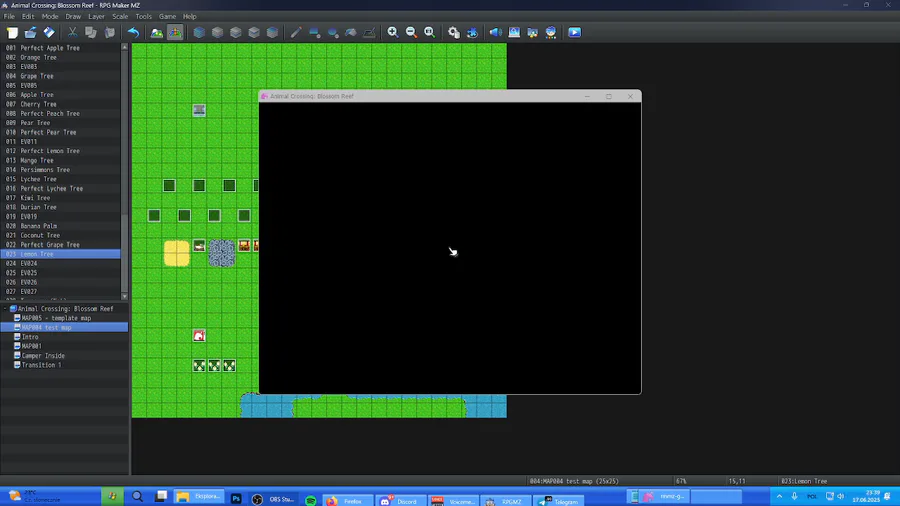The width and height of the screenshot is (900, 506).
Task: Select the Automatic layer icon
Action: (199, 33)
